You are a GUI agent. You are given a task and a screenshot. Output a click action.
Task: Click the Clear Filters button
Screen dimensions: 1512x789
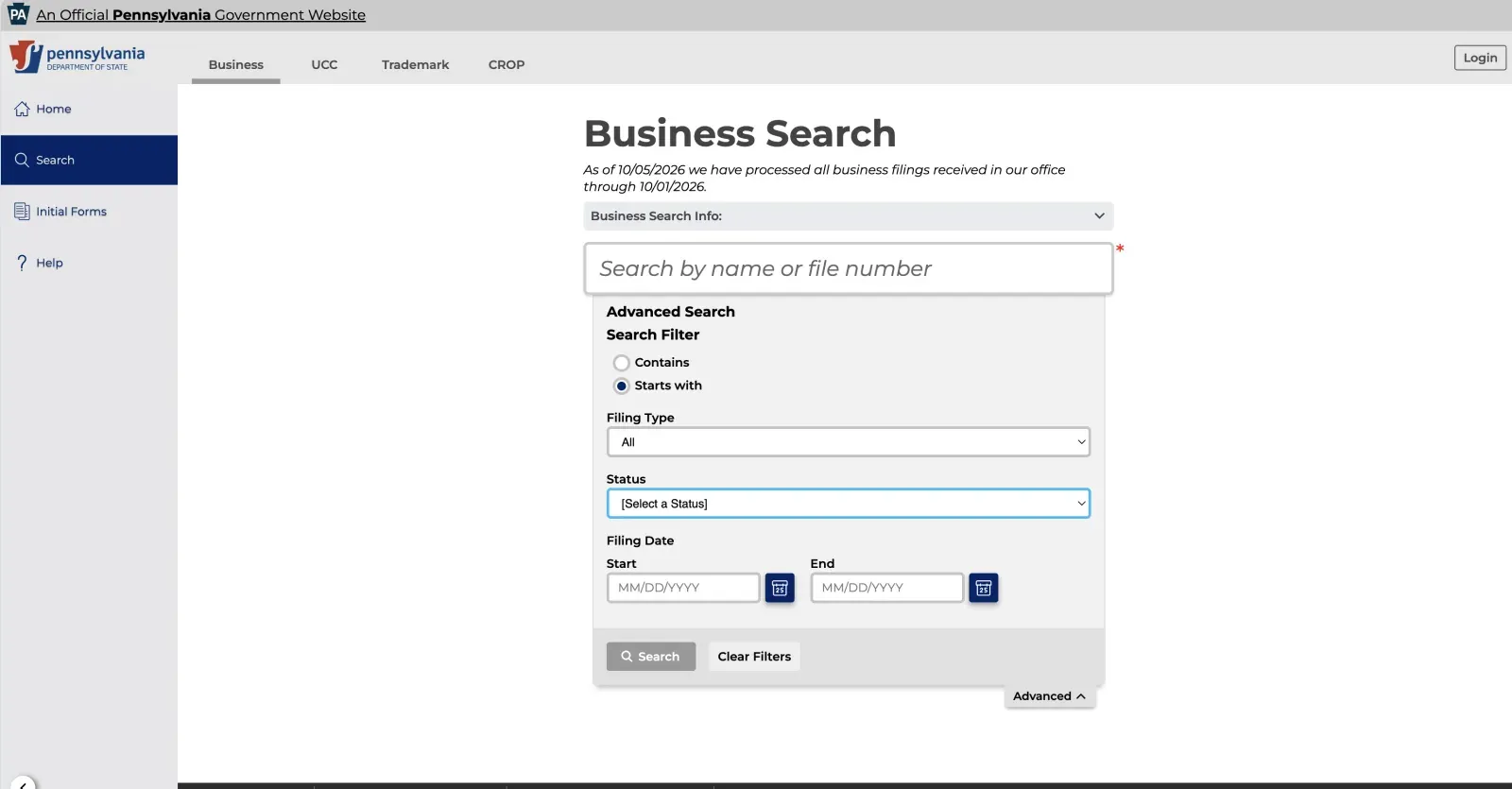[x=754, y=657]
